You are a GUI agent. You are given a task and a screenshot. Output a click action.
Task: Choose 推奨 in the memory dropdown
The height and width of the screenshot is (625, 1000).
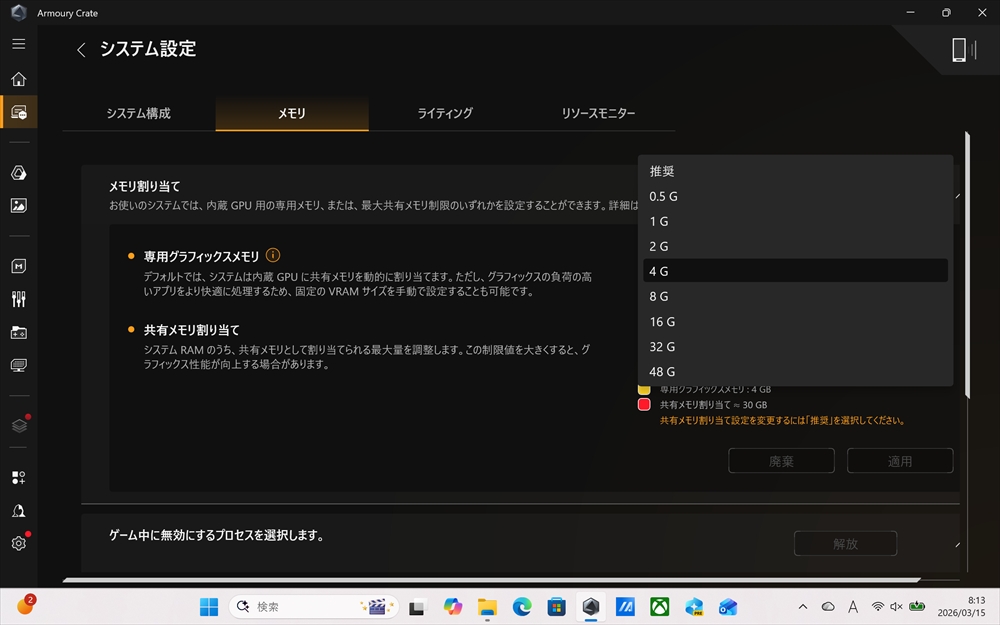point(795,171)
